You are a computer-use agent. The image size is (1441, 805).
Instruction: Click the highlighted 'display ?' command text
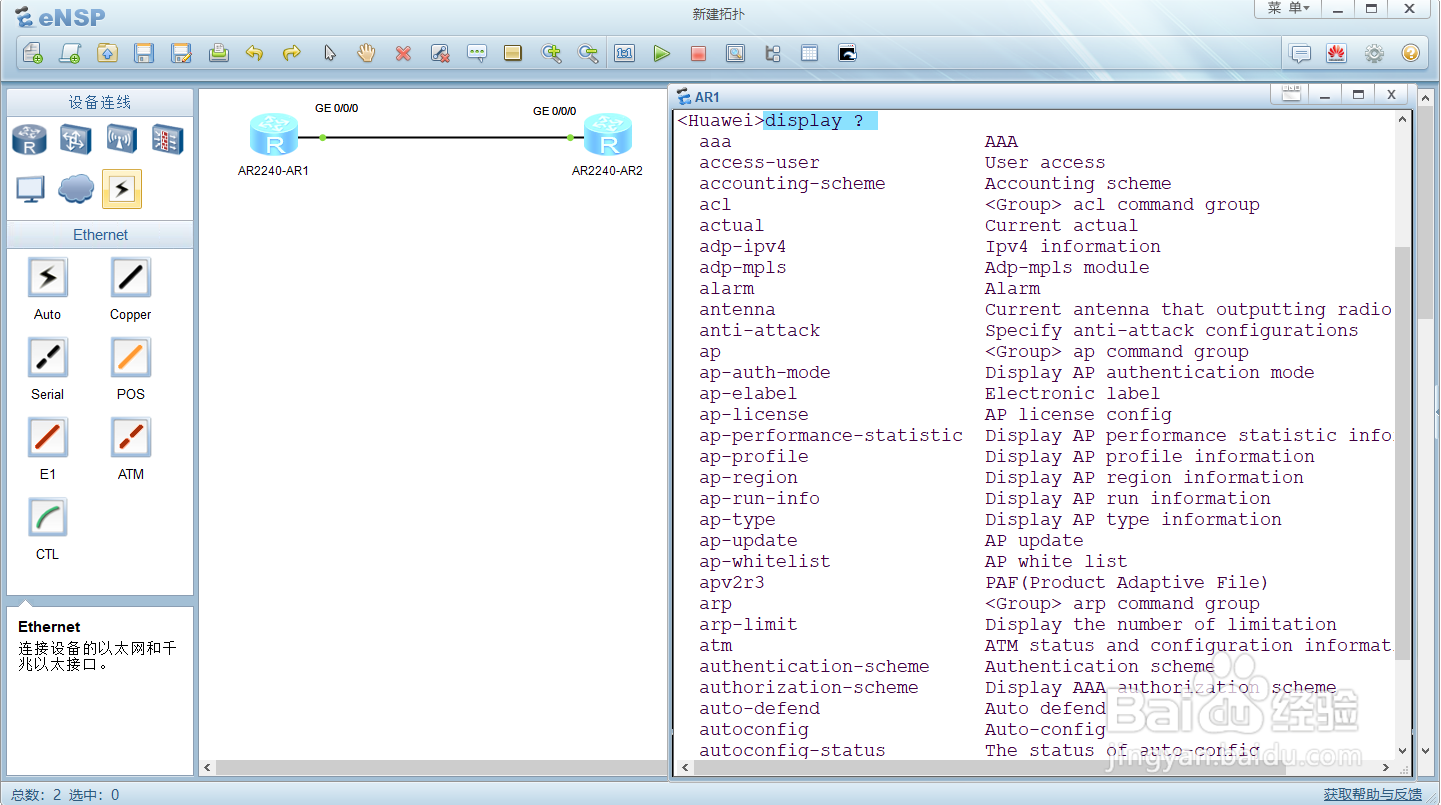pos(820,120)
